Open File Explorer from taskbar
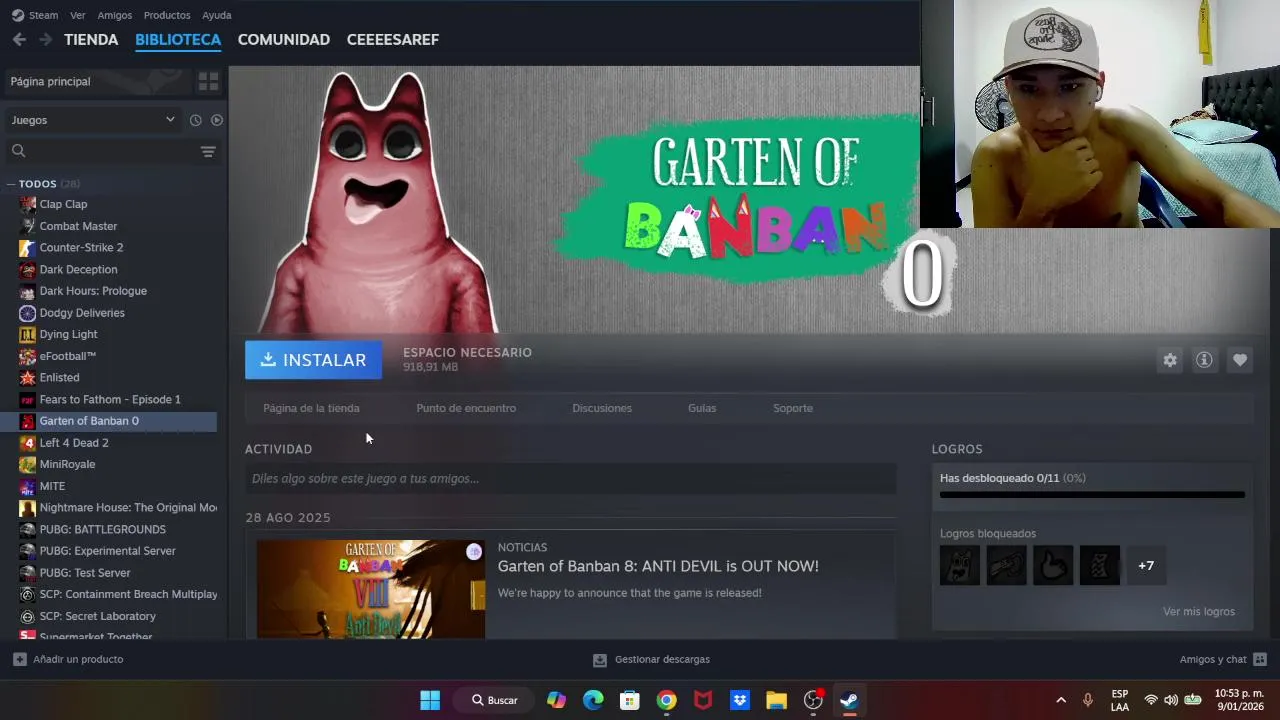1280x720 pixels. [x=776, y=700]
